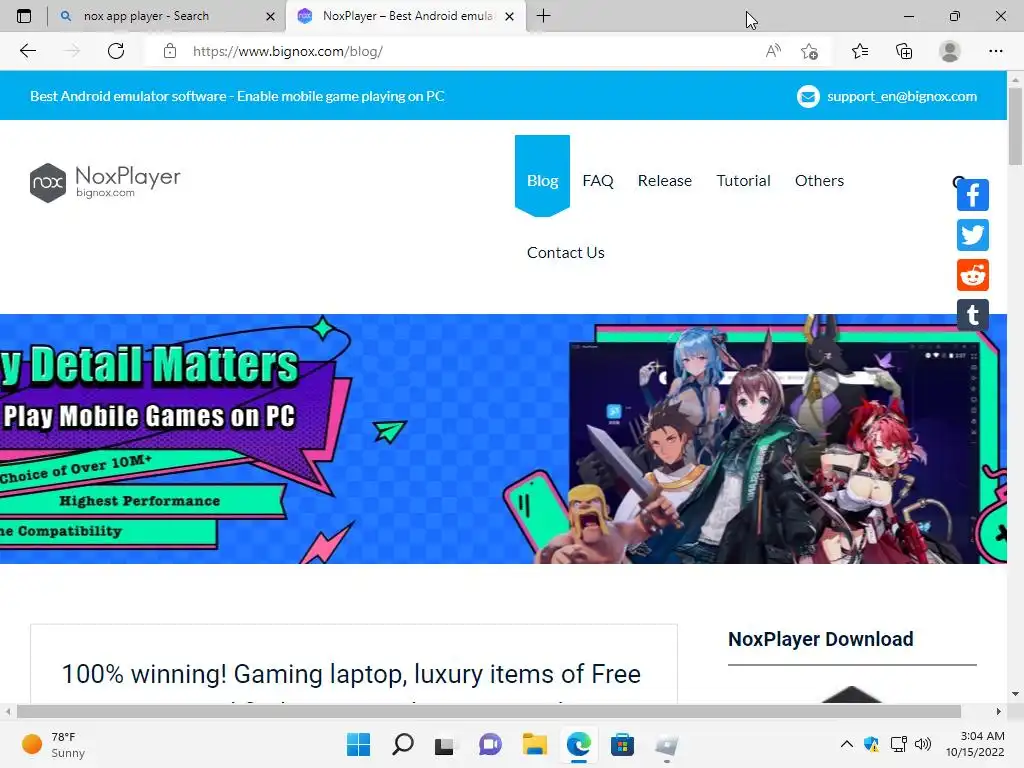Open tab actions menu
1024x768 pixels.
tap(24, 16)
